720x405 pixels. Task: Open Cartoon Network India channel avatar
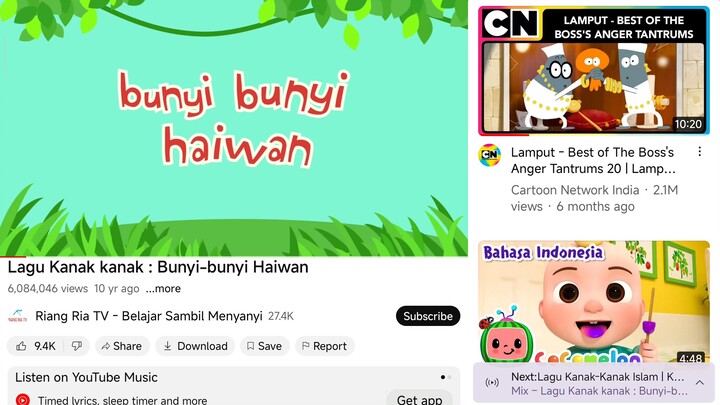(489, 155)
